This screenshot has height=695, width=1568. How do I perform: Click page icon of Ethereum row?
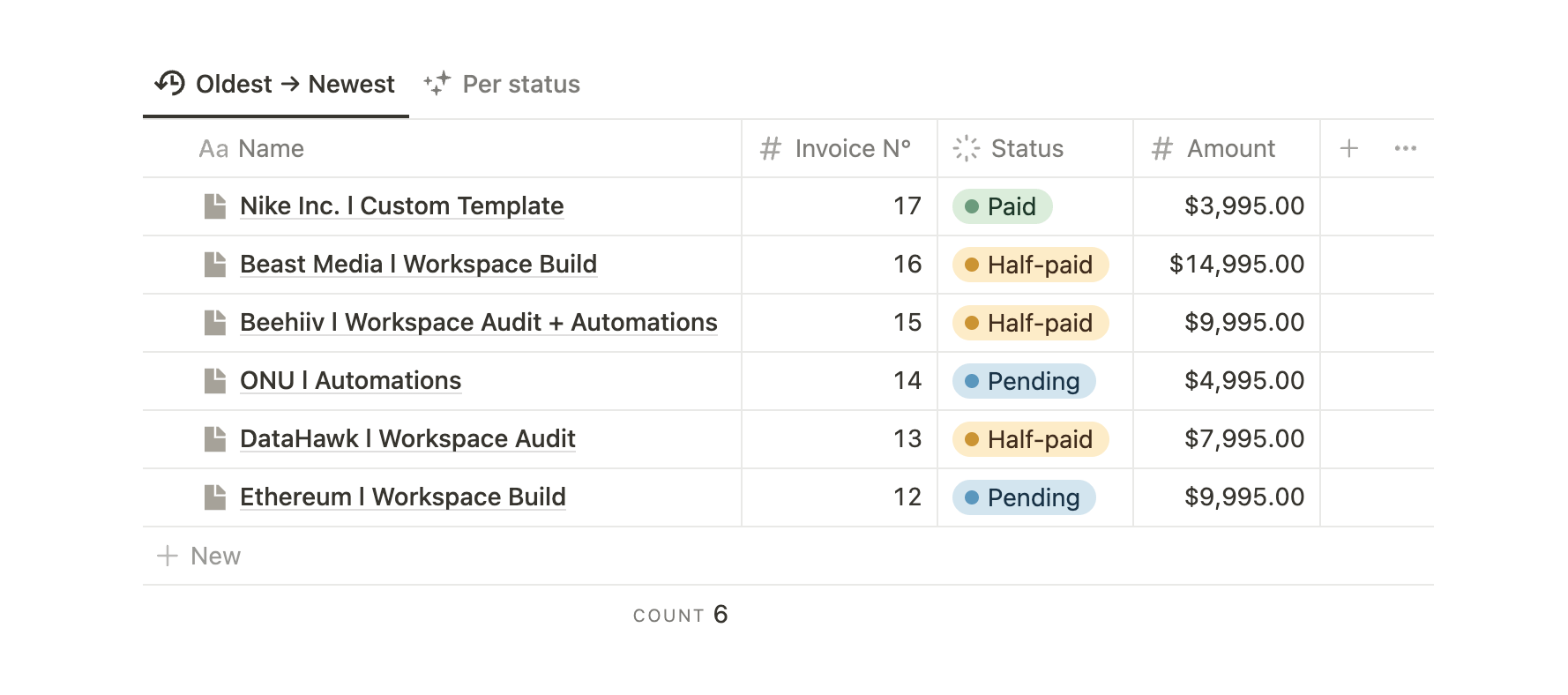(x=215, y=497)
